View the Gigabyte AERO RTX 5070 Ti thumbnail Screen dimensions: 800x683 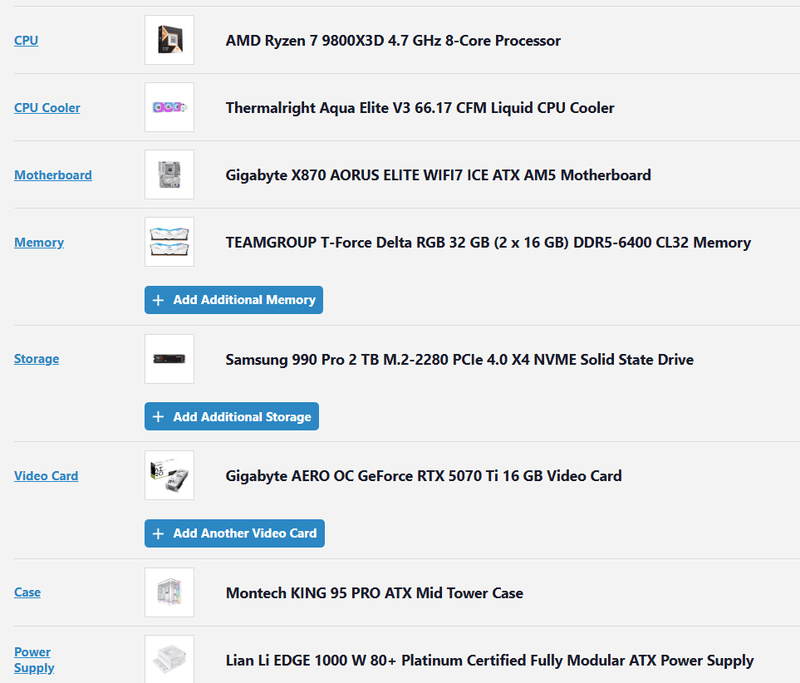pyautogui.click(x=169, y=475)
